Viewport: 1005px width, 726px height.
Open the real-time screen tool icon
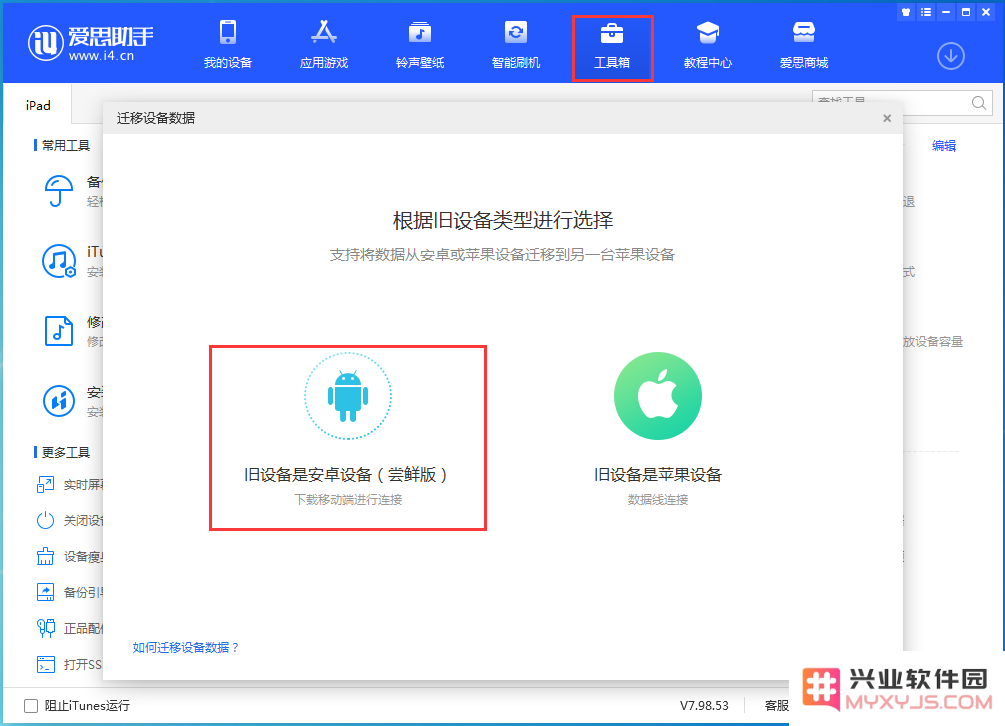click(x=45, y=484)
